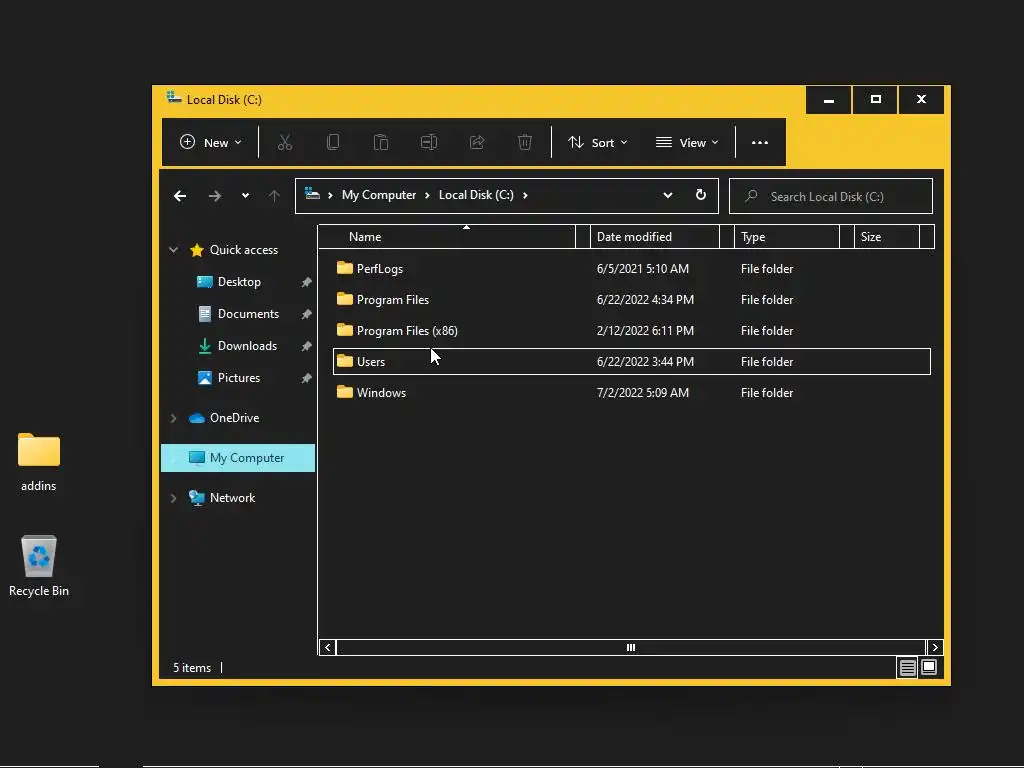Click the 5 items status text
The height and width of the screenshot is (768, 1024).
point(192,667)
